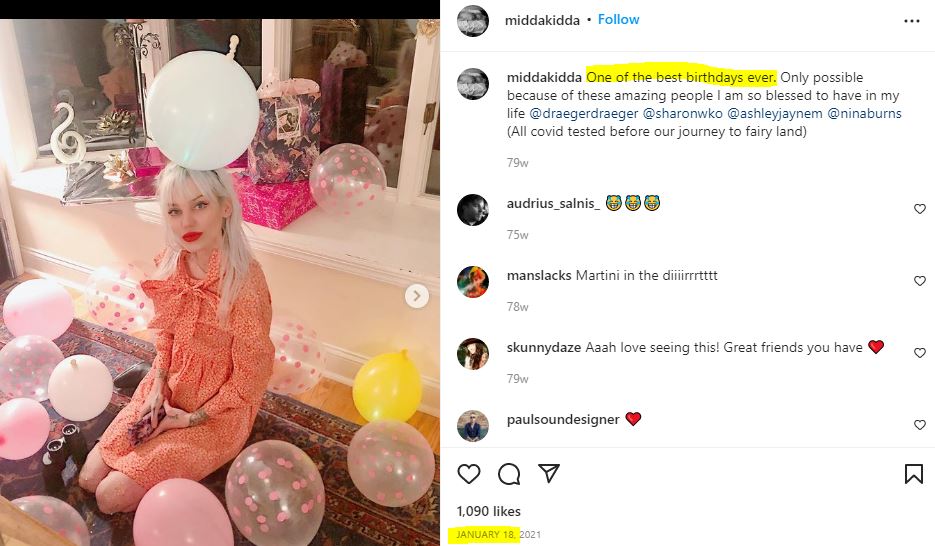Like the post with heart icon
The image size is (935, 546).
(469, 474)
